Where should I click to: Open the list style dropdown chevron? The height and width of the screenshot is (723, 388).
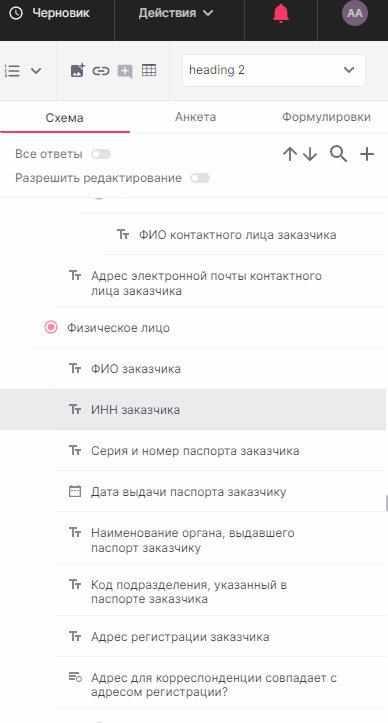pos(36,71)
